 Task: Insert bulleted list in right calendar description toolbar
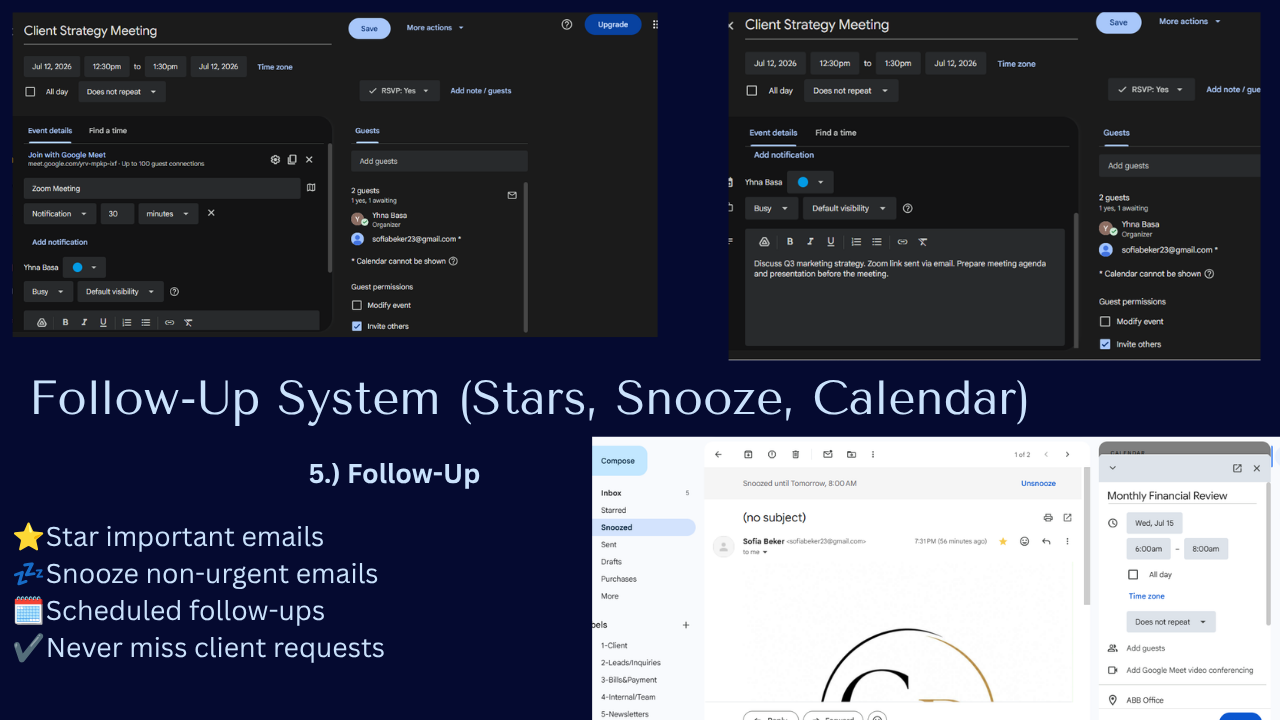point(877,241)
